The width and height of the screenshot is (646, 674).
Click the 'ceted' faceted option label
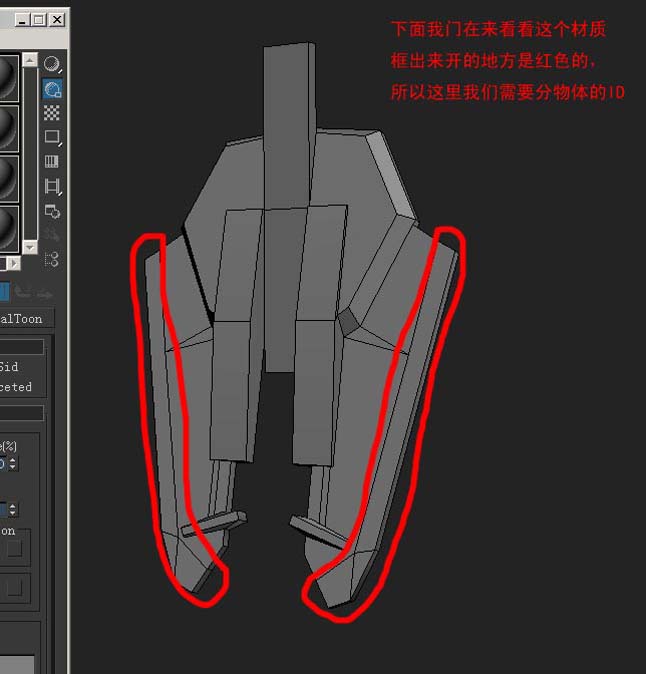pyautogui.click(x=16, y=387)
